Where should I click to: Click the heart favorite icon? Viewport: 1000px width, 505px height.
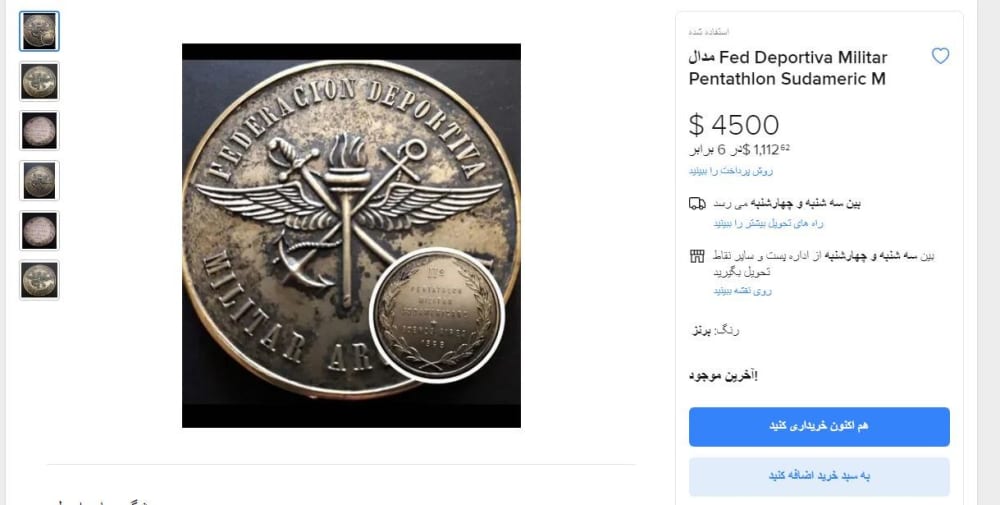point(940,56)
